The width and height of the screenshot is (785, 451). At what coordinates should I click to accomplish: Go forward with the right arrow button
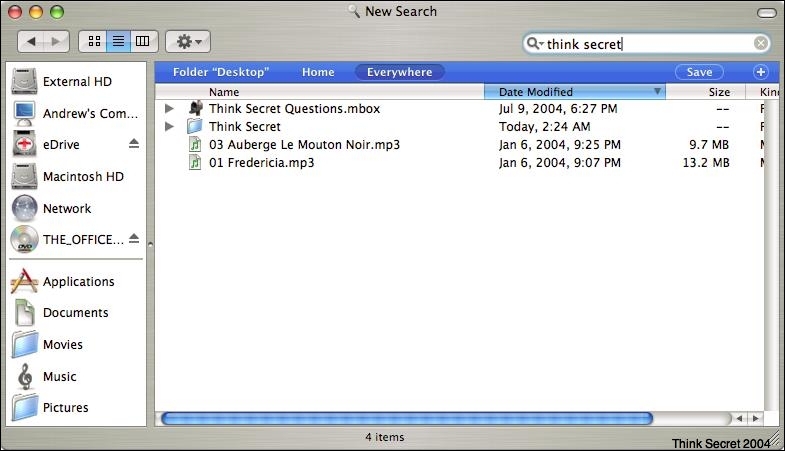click(x=56, y=41)
